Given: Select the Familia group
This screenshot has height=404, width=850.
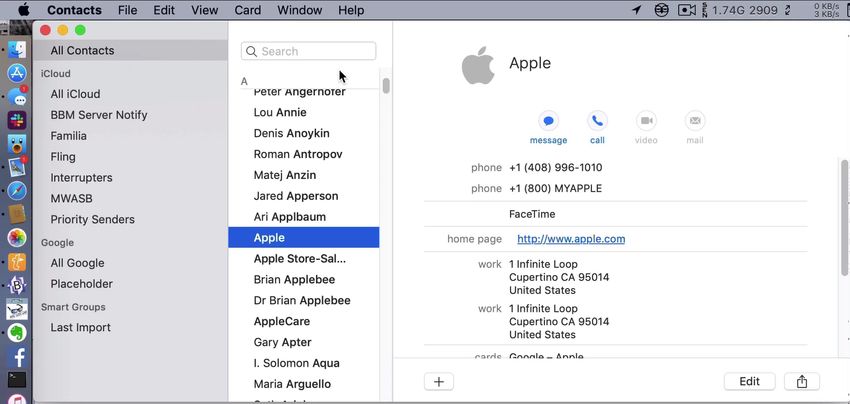Looking at the screenshot, I should coord(68,136).
